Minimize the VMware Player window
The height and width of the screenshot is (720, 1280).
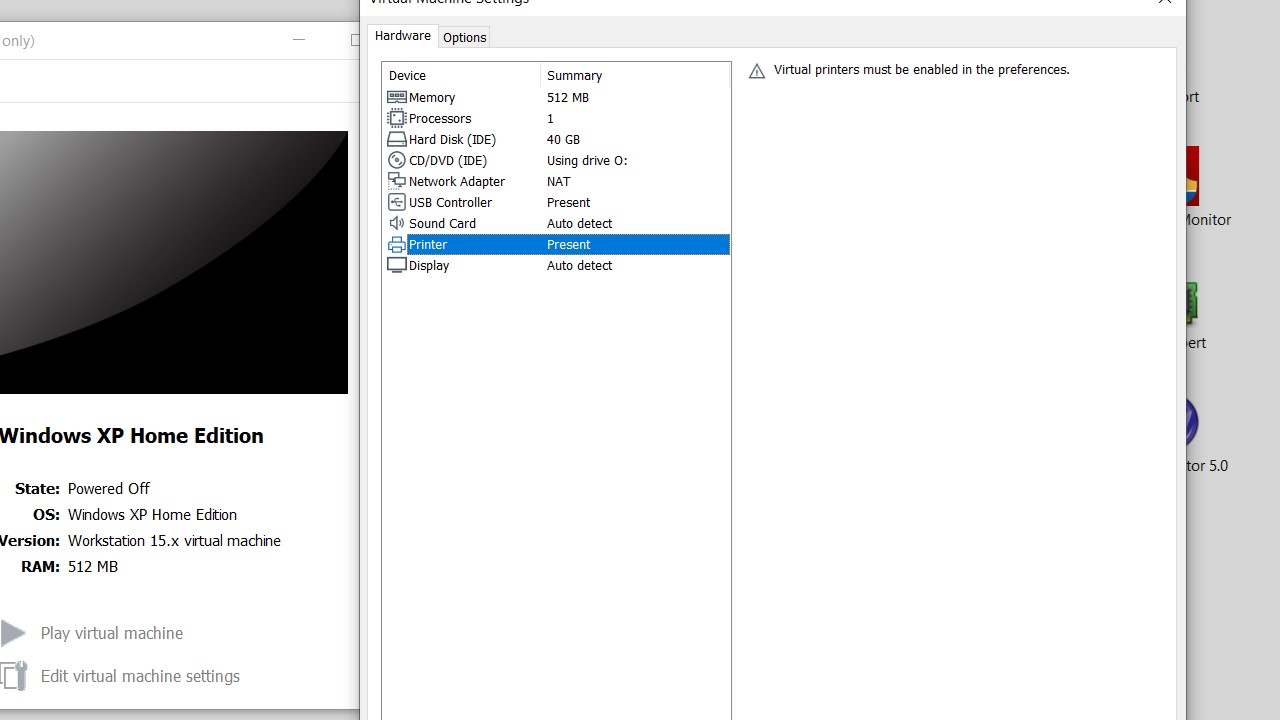[x=299, y=40]
